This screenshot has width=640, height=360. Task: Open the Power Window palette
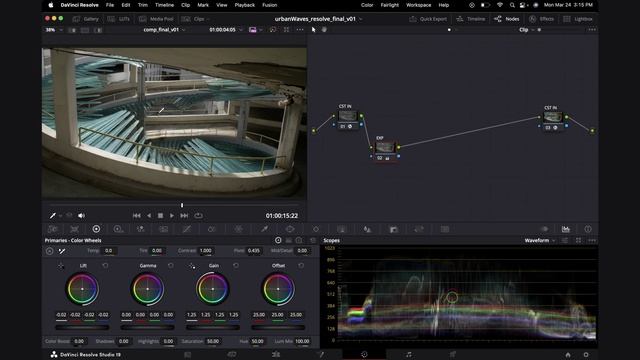pyautogui.click(x=290, y=229)
